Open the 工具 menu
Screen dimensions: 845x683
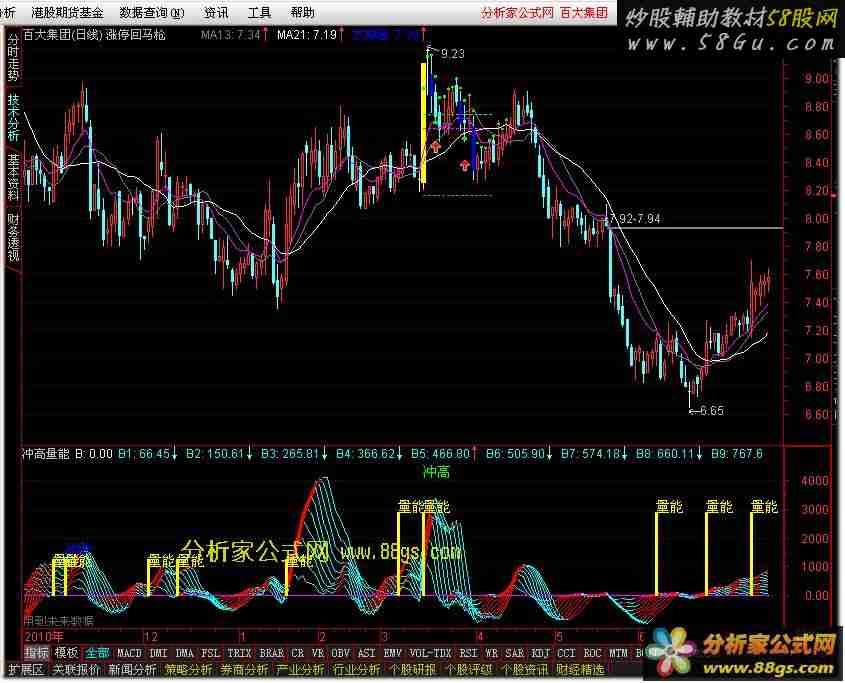coord(259,12)
